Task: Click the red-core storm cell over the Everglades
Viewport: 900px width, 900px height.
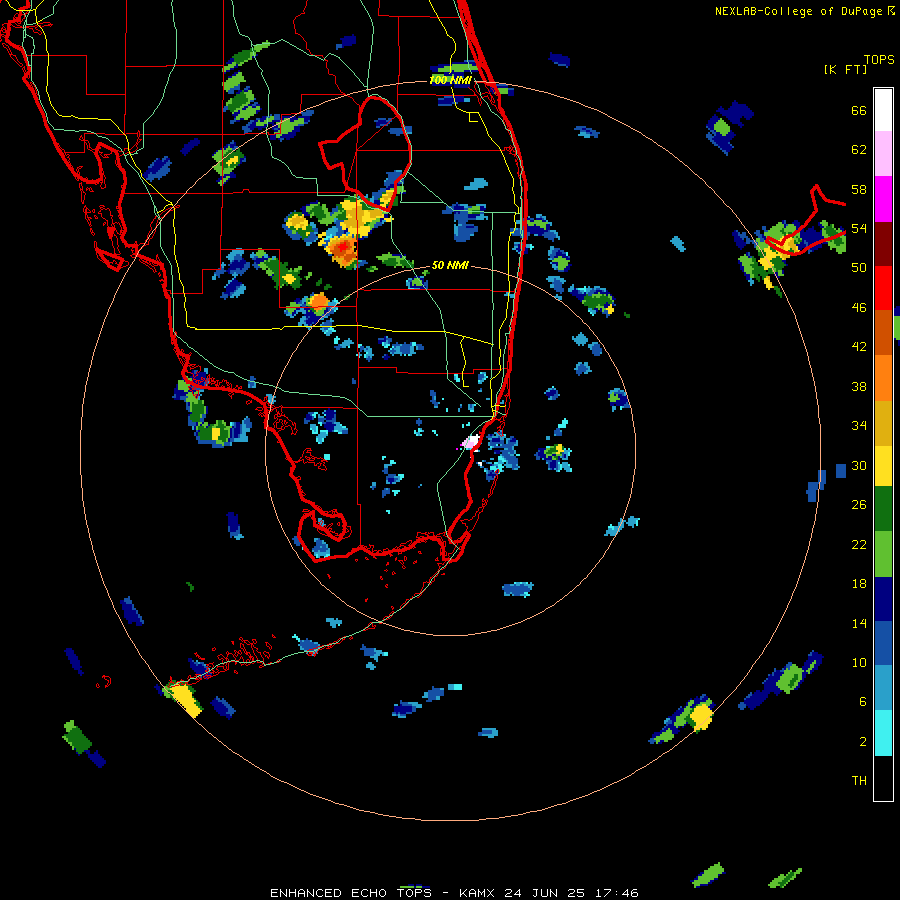Action: pyautogui.click(x=342, y=247)
